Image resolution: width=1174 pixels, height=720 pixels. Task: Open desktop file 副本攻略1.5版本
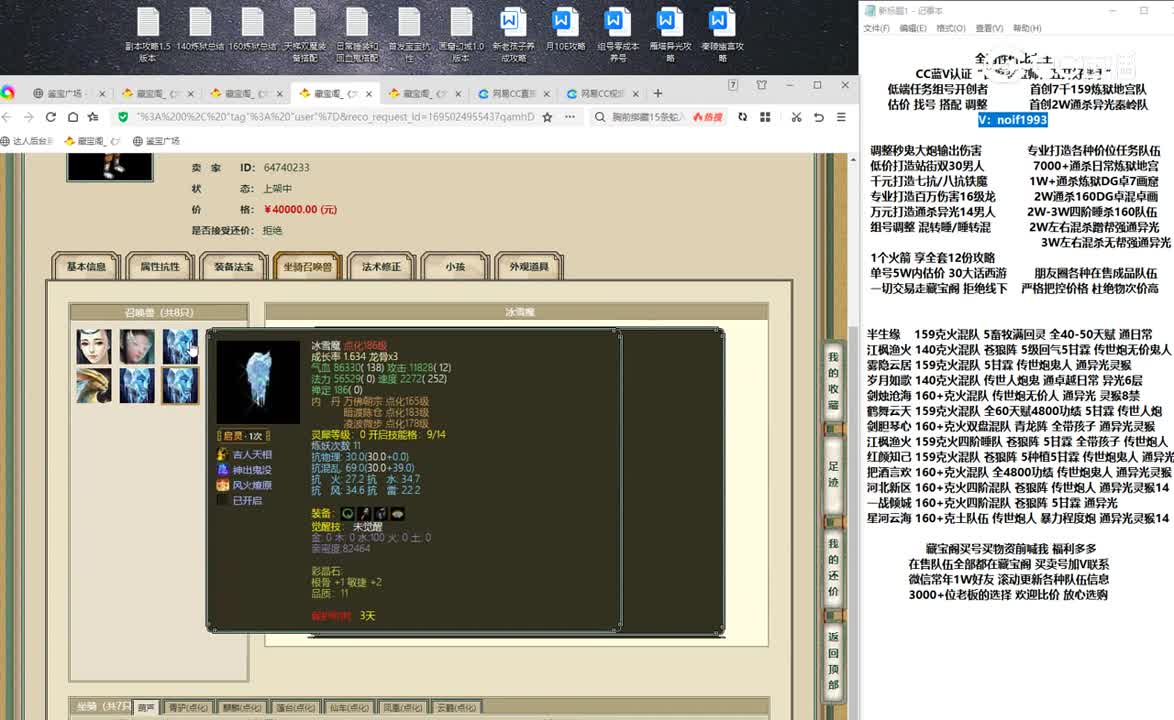(x=147, y=34)
